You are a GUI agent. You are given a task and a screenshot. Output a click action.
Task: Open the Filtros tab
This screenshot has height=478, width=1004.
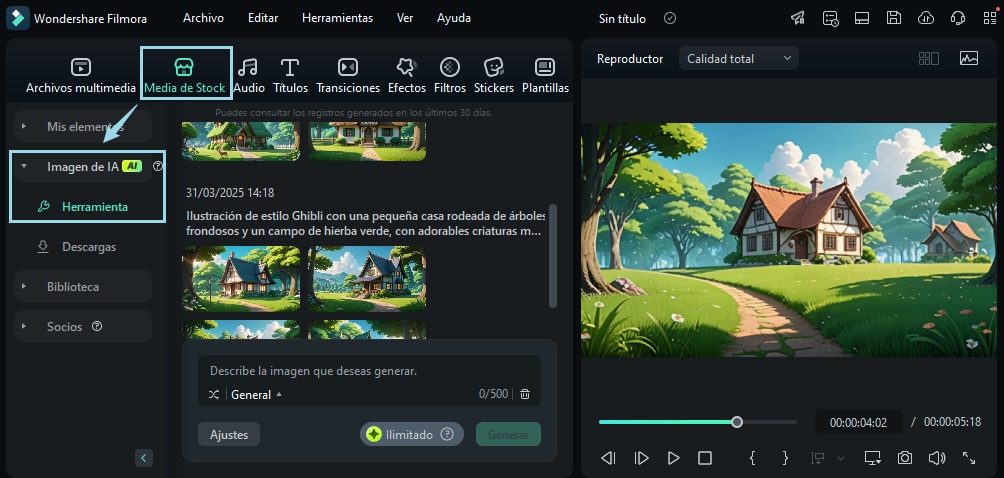(449, 76)
